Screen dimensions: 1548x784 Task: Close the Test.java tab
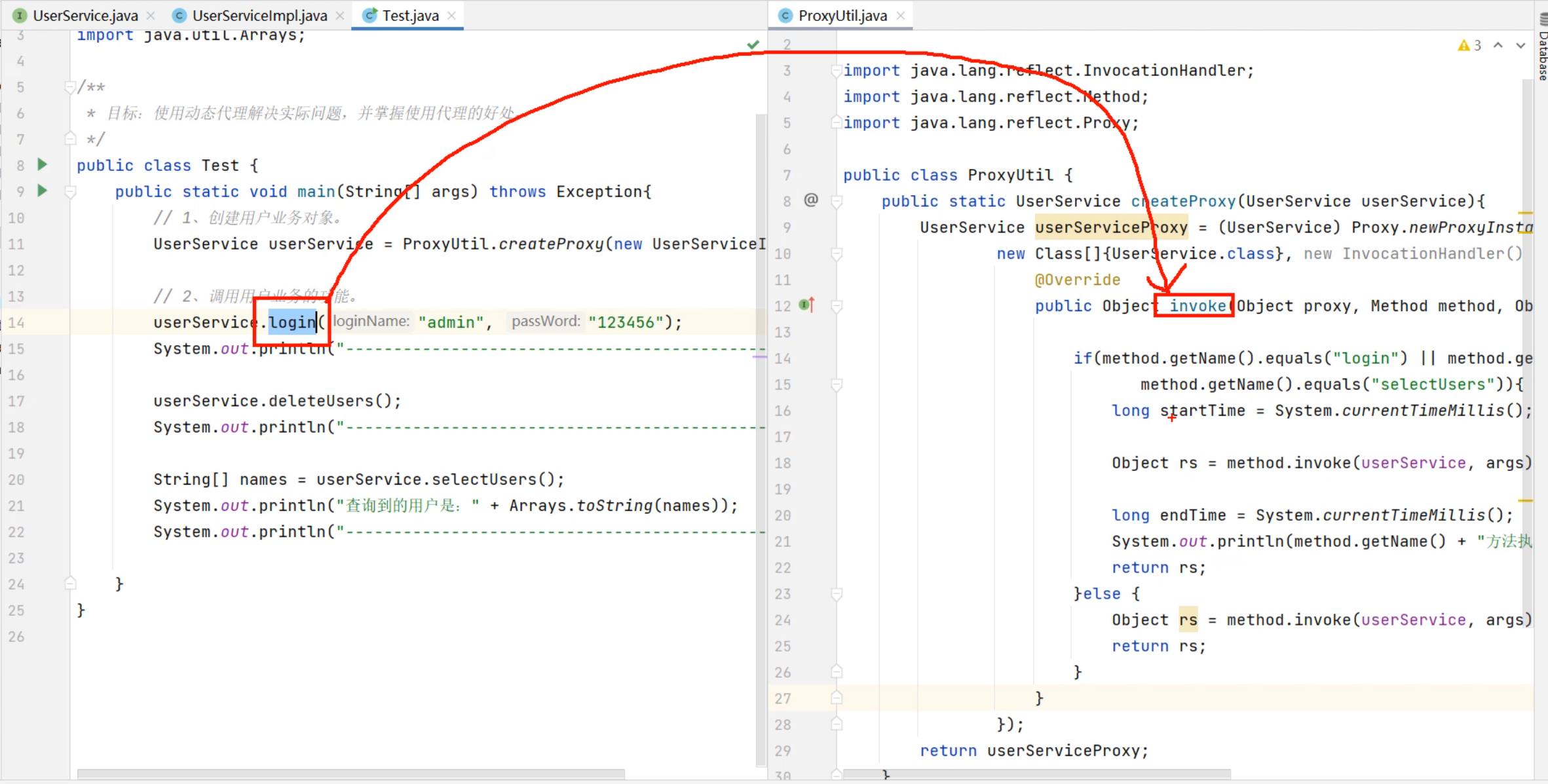click(x=451, y=16)
